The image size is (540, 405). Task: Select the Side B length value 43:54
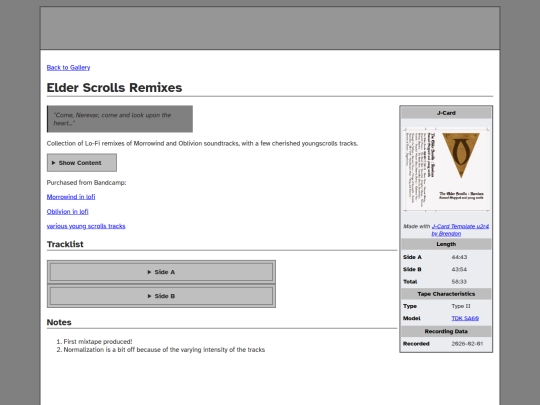pyautogui.click(x=459, y=269)
